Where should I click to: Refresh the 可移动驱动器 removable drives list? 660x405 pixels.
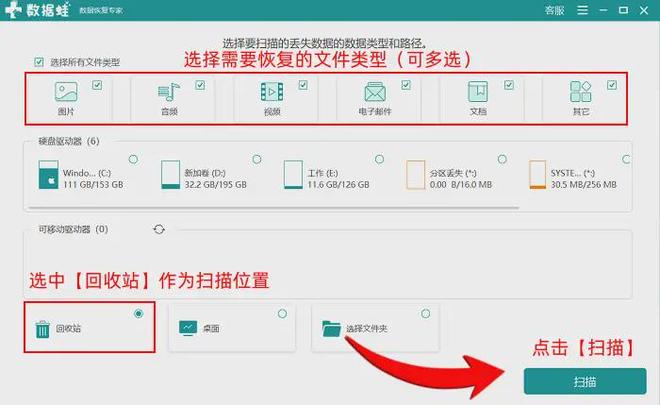click(159, 229)
